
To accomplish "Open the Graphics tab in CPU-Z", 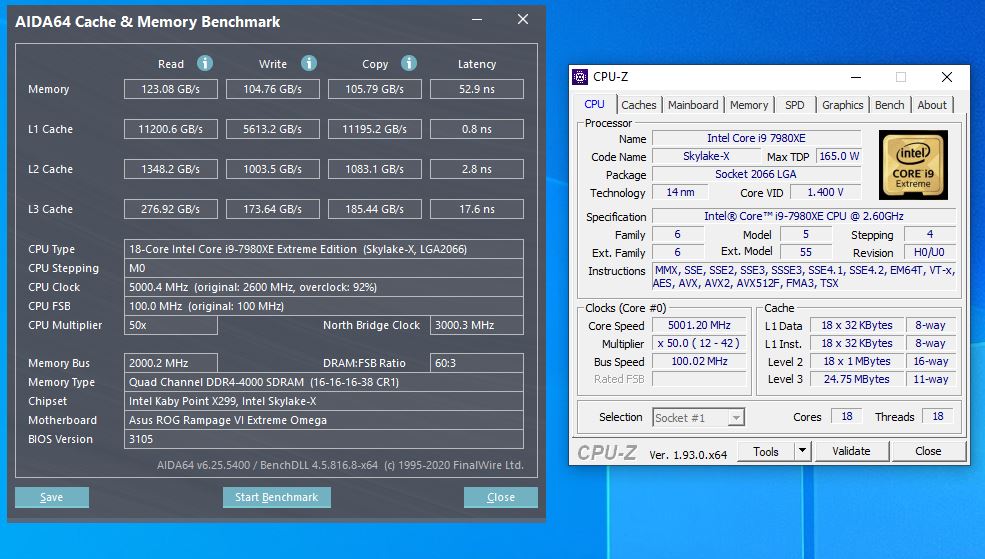I will 842,105.
